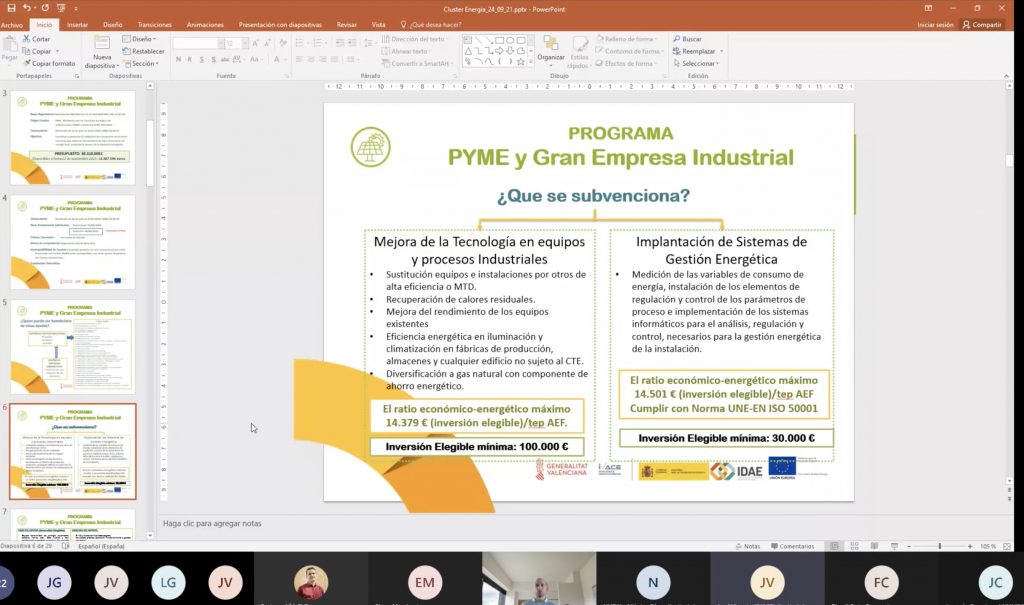Toggle the Notas pane in the status bar

pyautogui.click(x=748, y=546)
